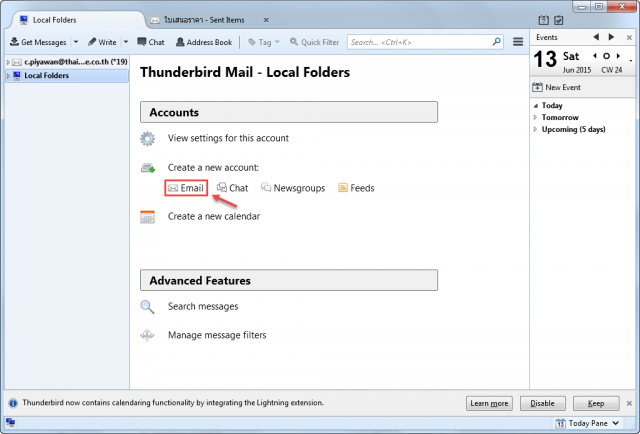Open the hamburger application menu
Viewport: 640px width, 434px height.
pyautogui.click(x=518, y=42)
